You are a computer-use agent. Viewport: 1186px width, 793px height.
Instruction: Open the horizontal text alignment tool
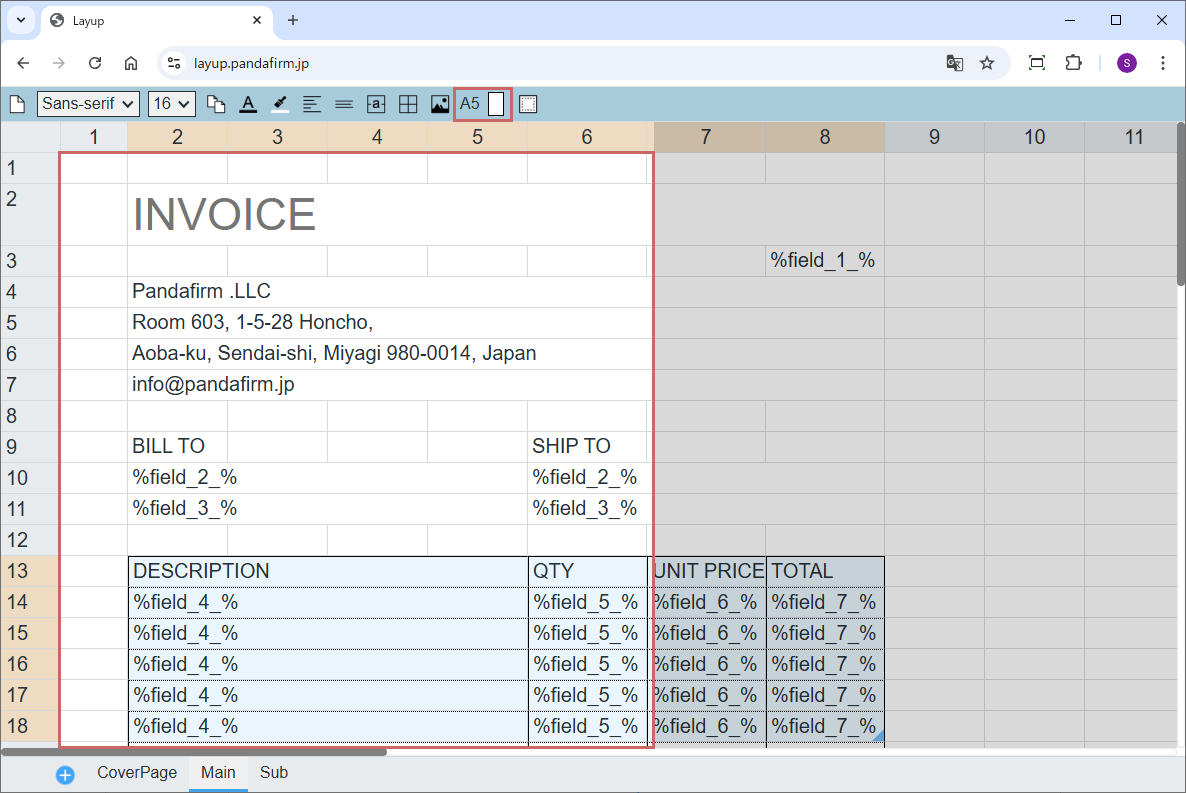tap(312, 104)
